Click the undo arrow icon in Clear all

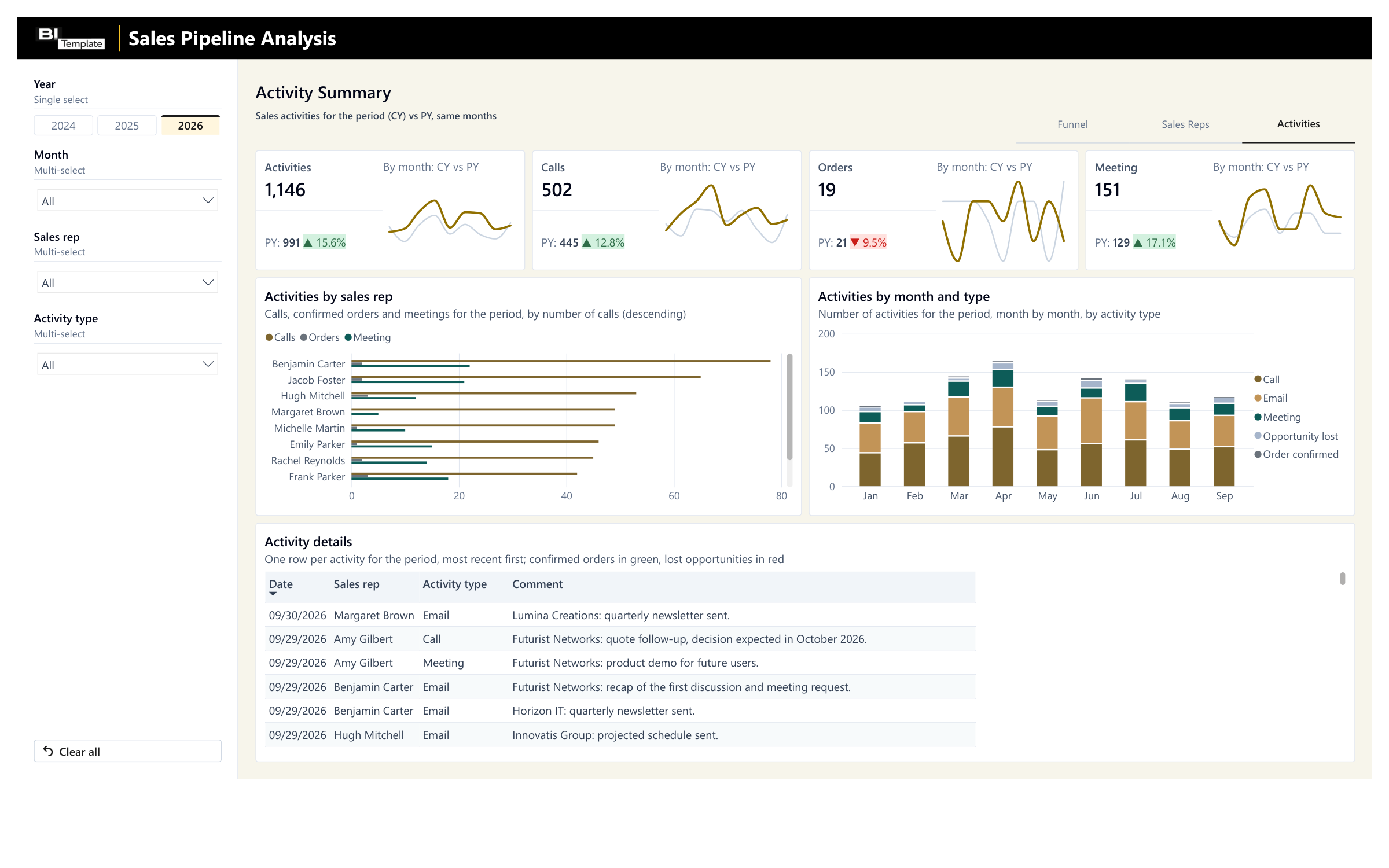(48, 751)
